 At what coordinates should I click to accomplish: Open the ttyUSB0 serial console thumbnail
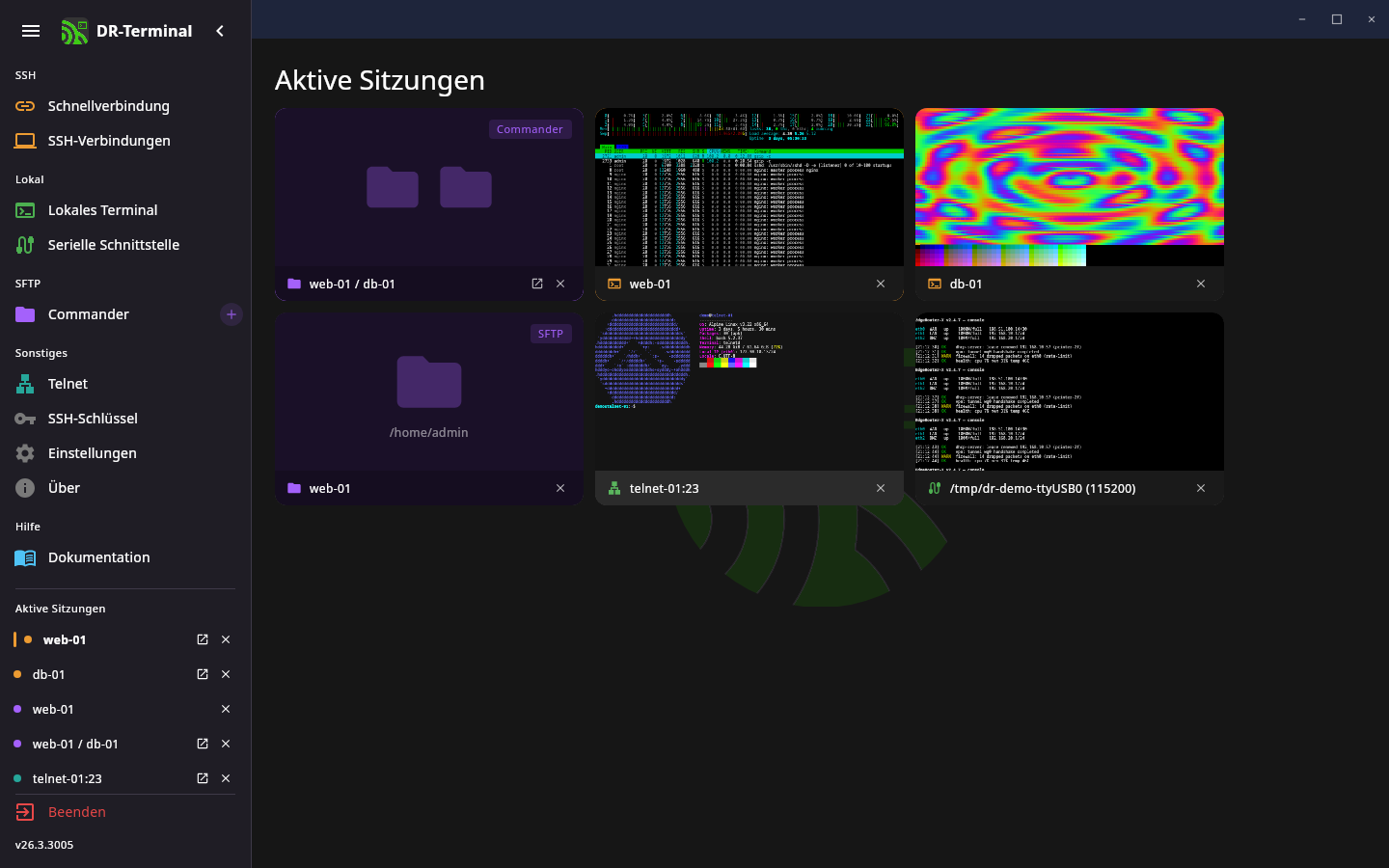point(1070,392)
